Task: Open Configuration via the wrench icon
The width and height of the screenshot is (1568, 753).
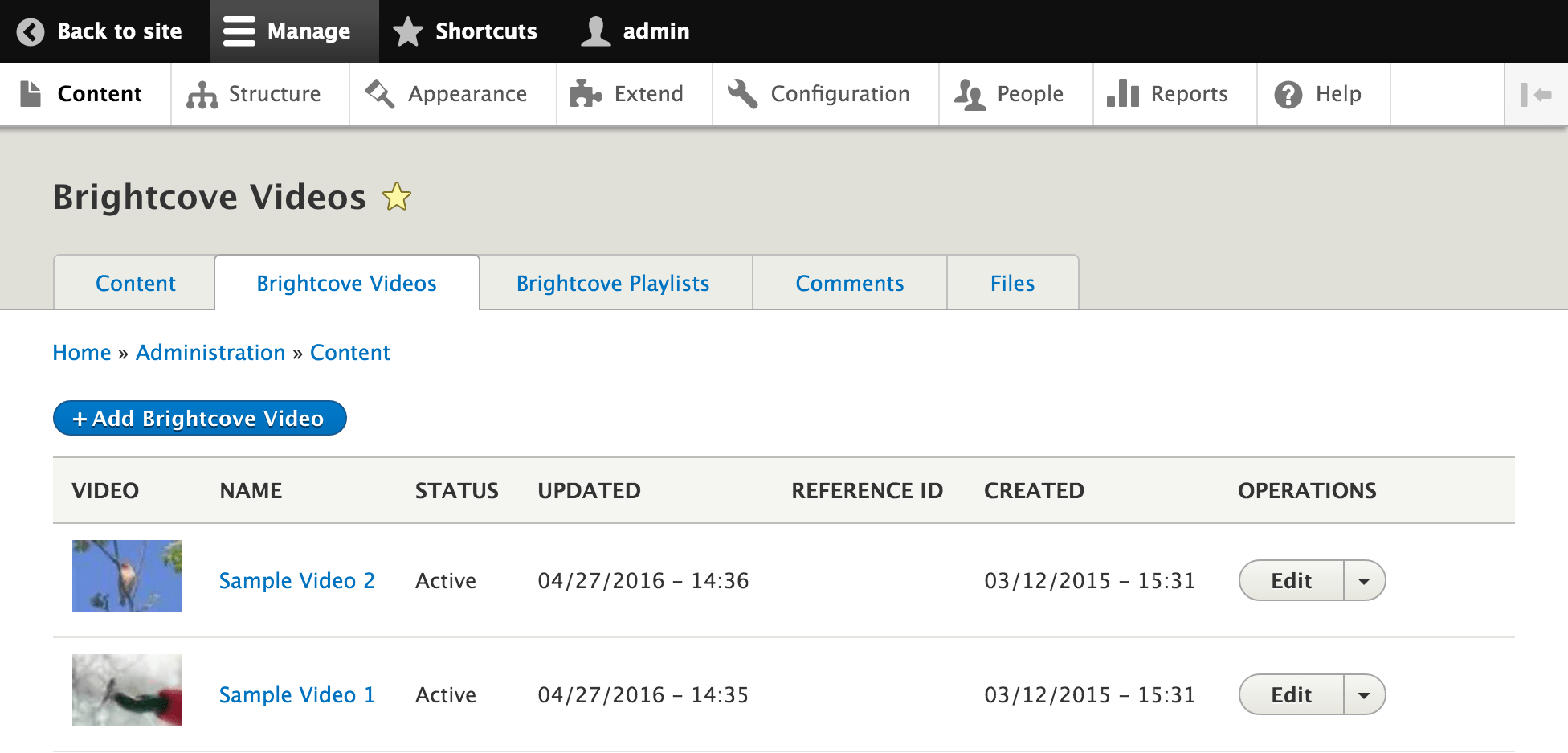Action: tap(741, 94)
